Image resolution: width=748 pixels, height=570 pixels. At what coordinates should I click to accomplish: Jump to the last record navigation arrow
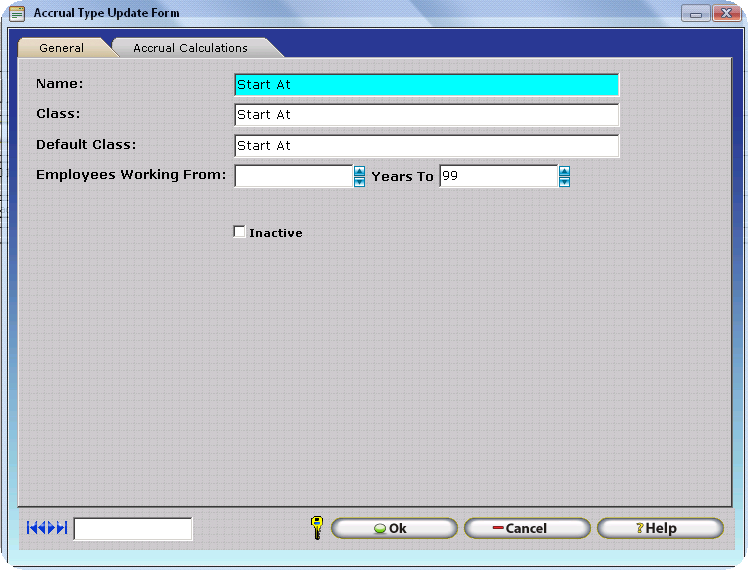coord(62,528)
